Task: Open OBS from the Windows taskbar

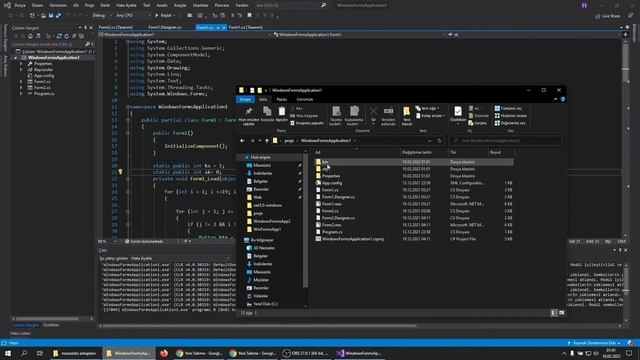Action: [x=305, y=353]
